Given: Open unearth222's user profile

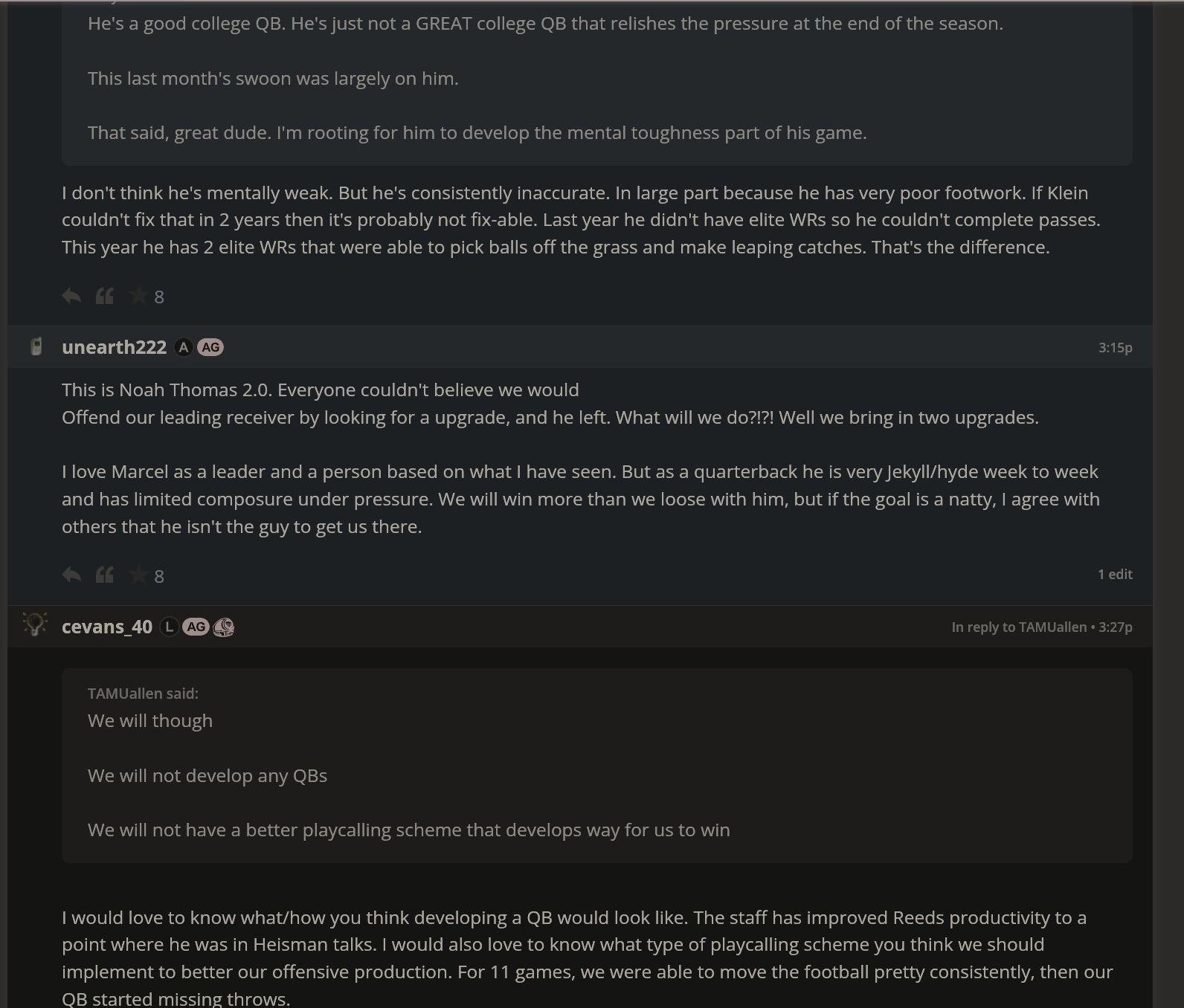Looking at the screenshot, I should click(x=114, y=347).
